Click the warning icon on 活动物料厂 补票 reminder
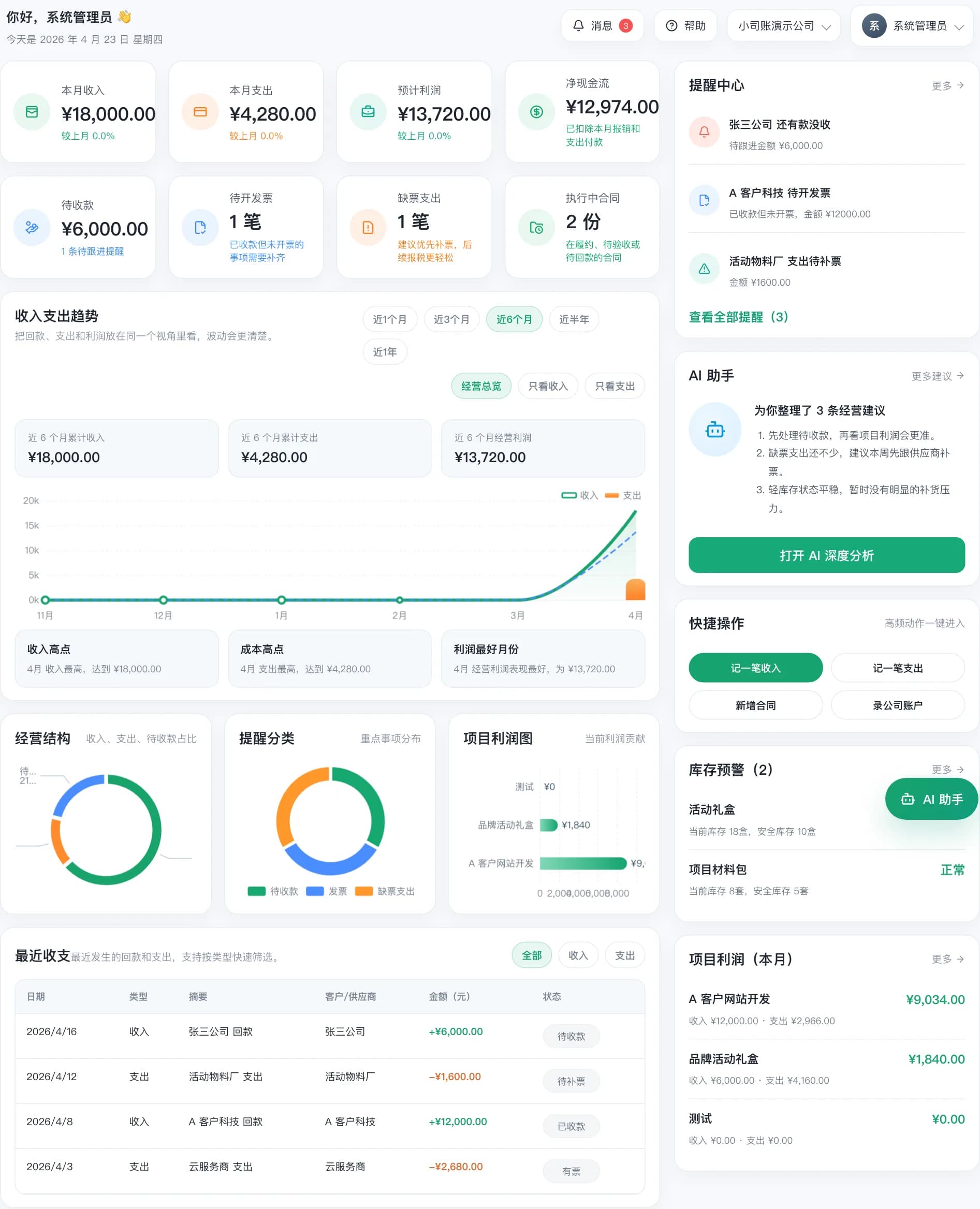980x1209 pixels. [704, 269]
